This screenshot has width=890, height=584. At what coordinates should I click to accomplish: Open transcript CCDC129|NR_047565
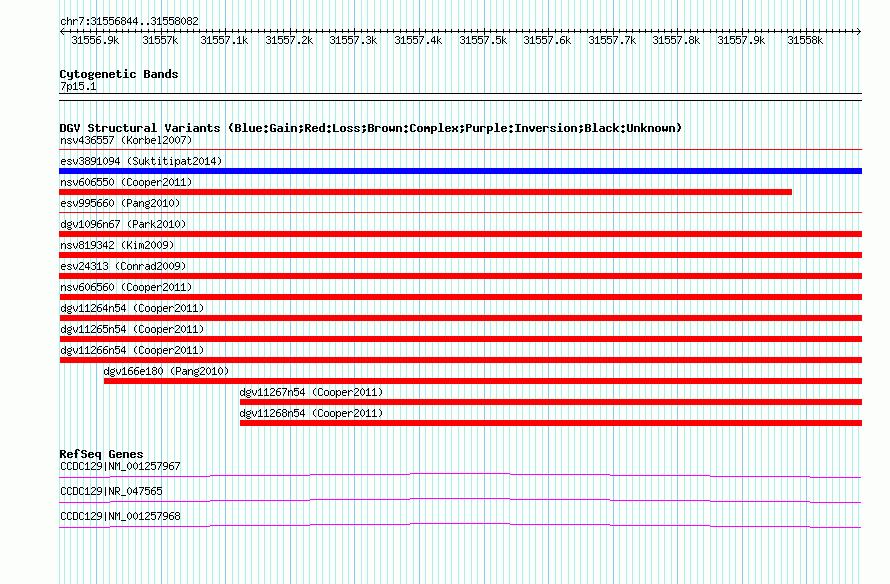(111, 491)
